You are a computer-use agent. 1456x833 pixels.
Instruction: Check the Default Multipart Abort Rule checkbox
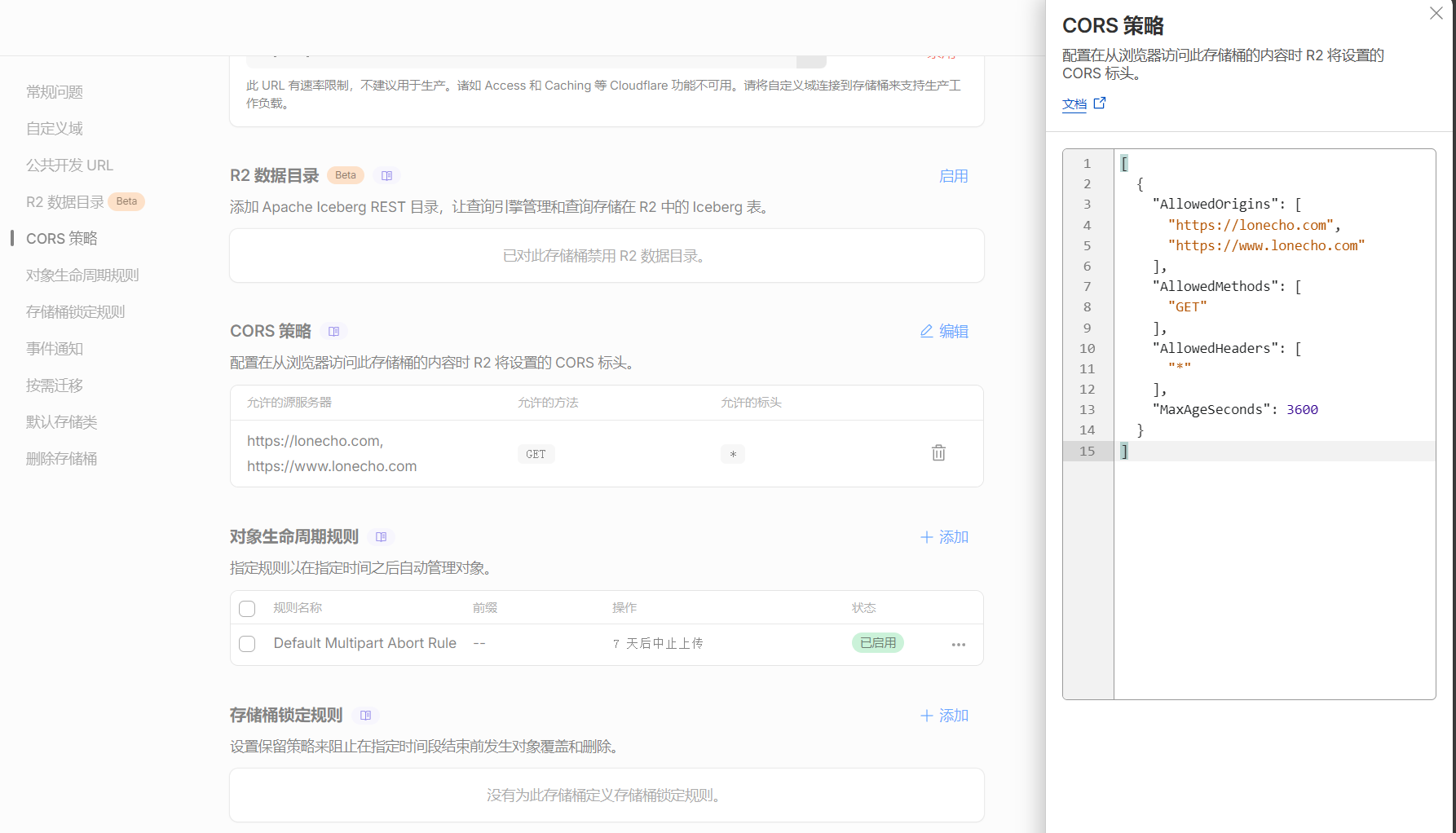point(247,643)
